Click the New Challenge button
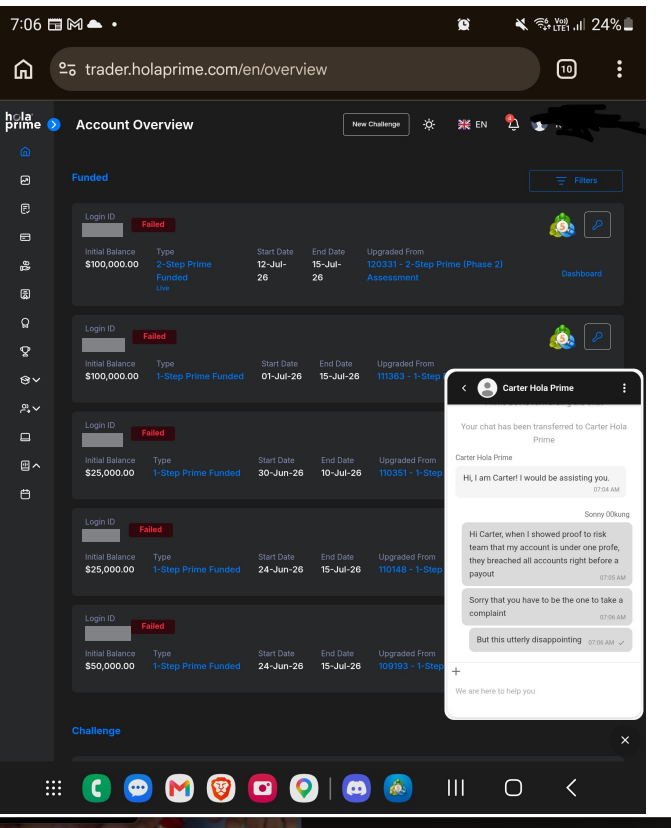 tap(376, 125)
